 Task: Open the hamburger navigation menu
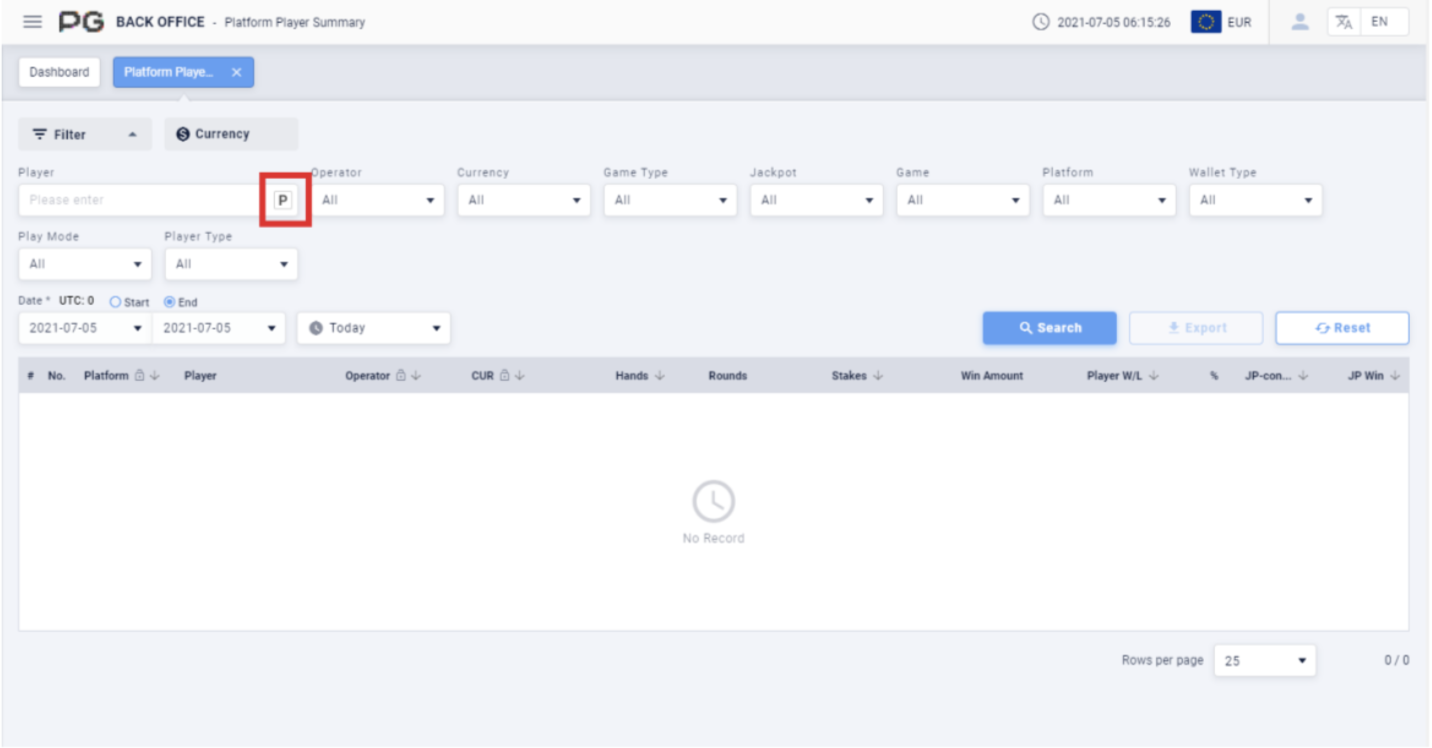pyautogui.click(x=33, y=22)
